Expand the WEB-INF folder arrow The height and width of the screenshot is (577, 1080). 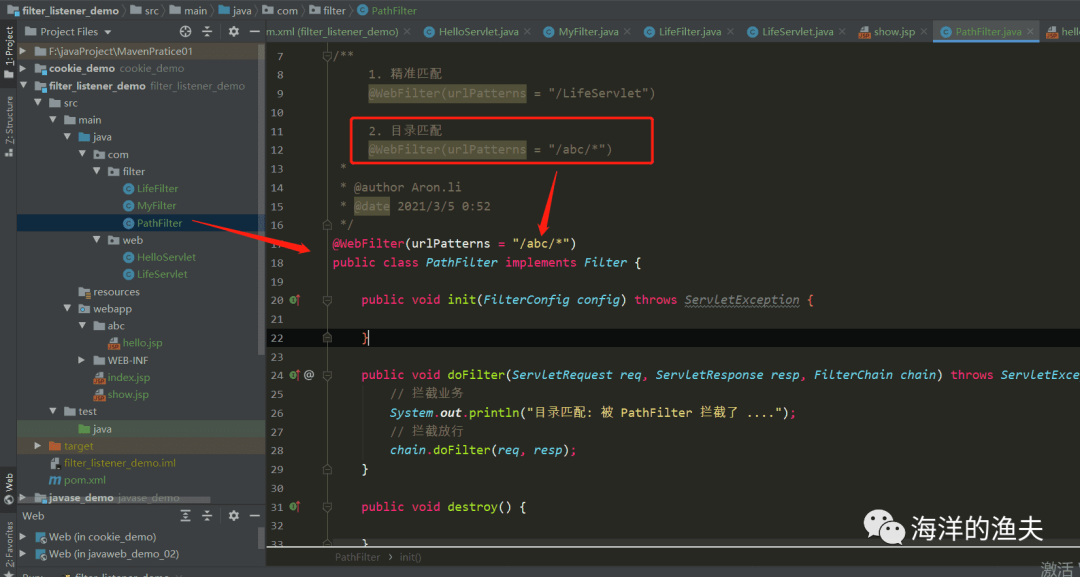tap(82, 360)
